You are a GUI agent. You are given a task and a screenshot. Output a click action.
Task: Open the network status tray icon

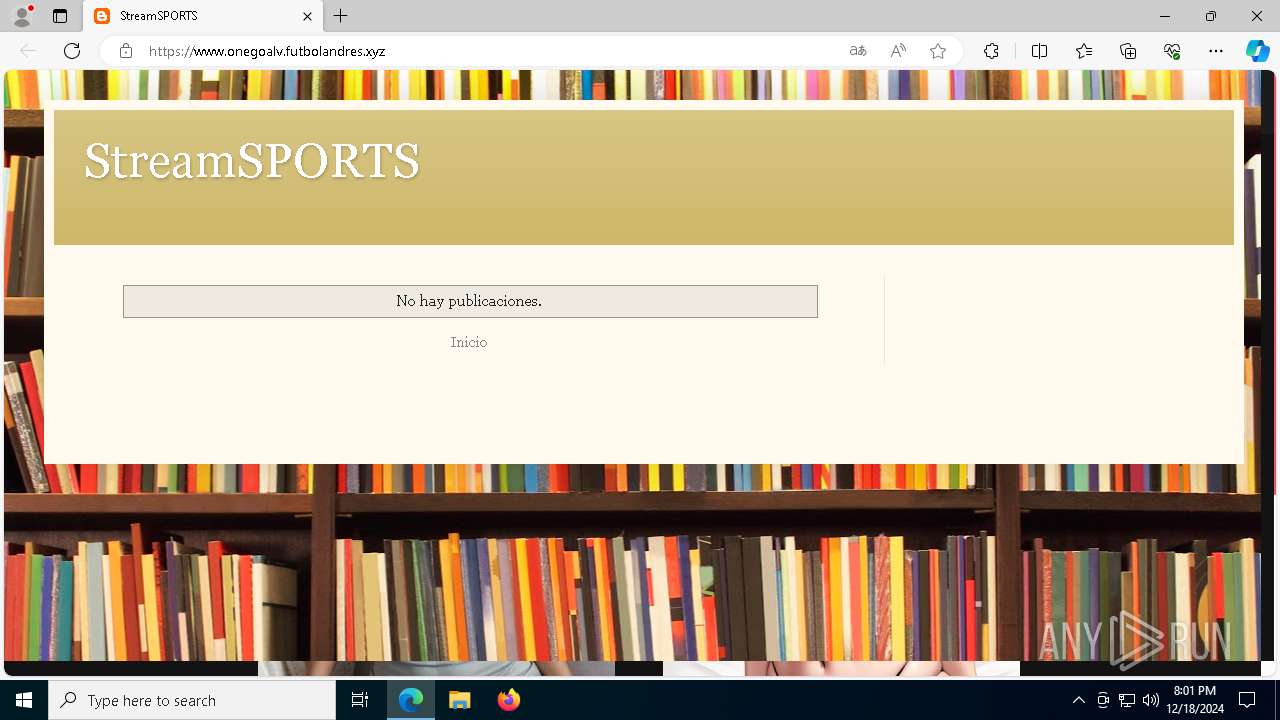pos(1127,700)
